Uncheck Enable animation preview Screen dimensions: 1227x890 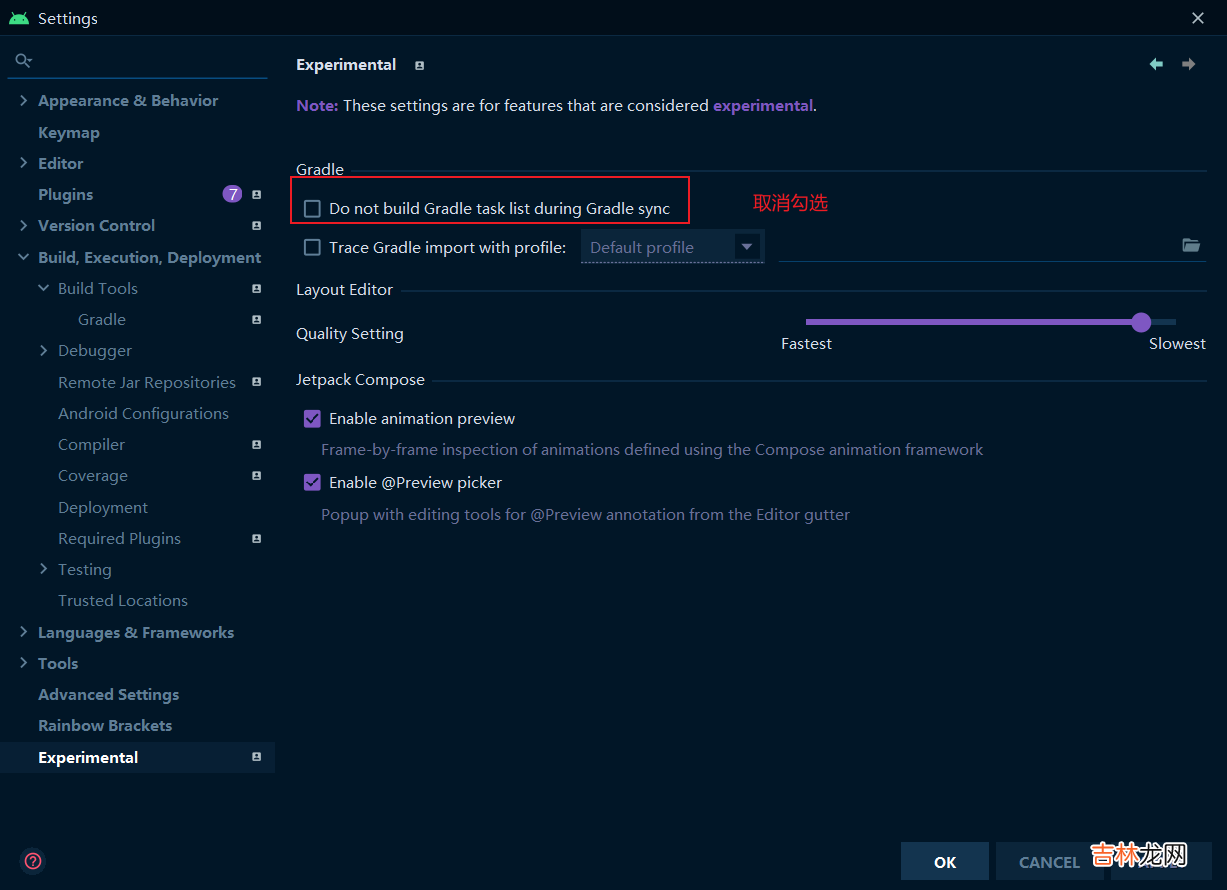coord(312,418)
